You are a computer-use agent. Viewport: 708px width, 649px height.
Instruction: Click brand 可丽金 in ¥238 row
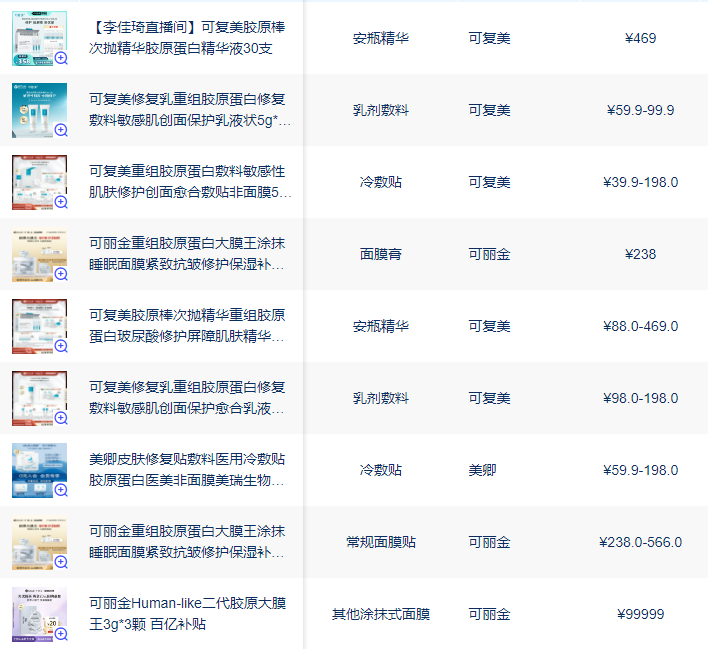[x=489, y=254]
